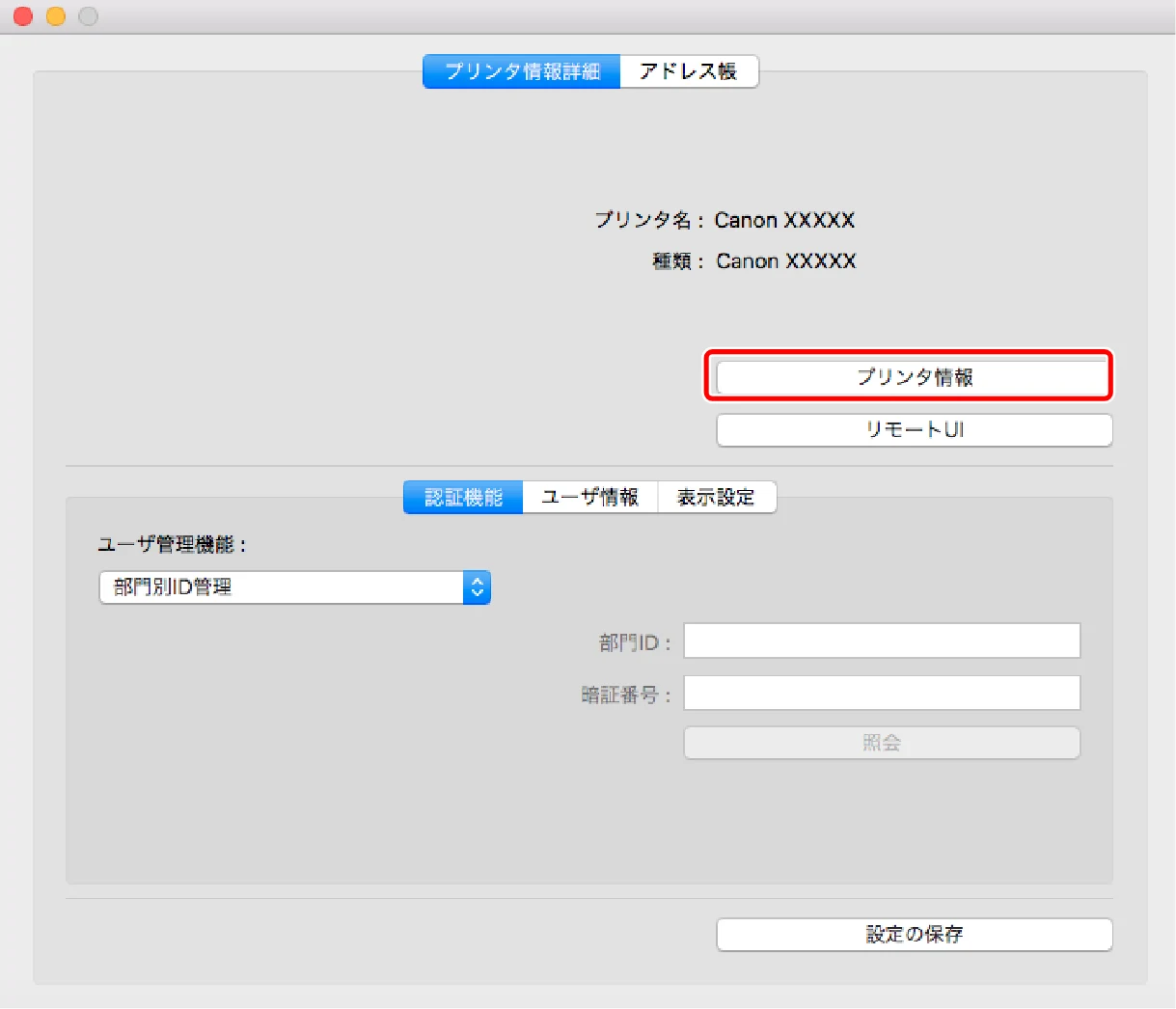Focus the 暗証番号 input field
The image size is (1176, 1009).
(882, 693)
